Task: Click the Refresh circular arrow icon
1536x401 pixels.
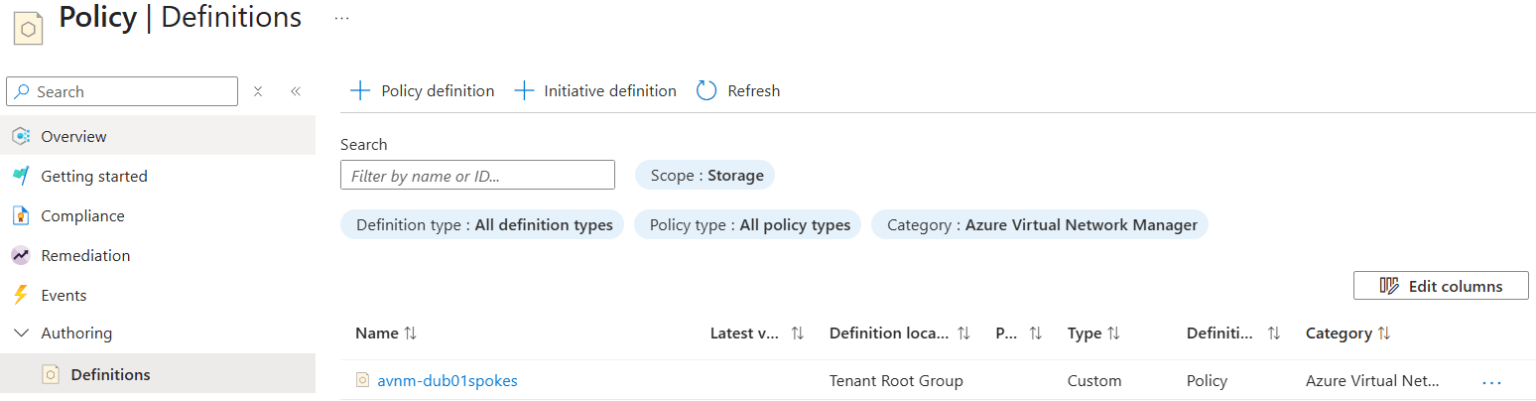Action: click(707, 91)
